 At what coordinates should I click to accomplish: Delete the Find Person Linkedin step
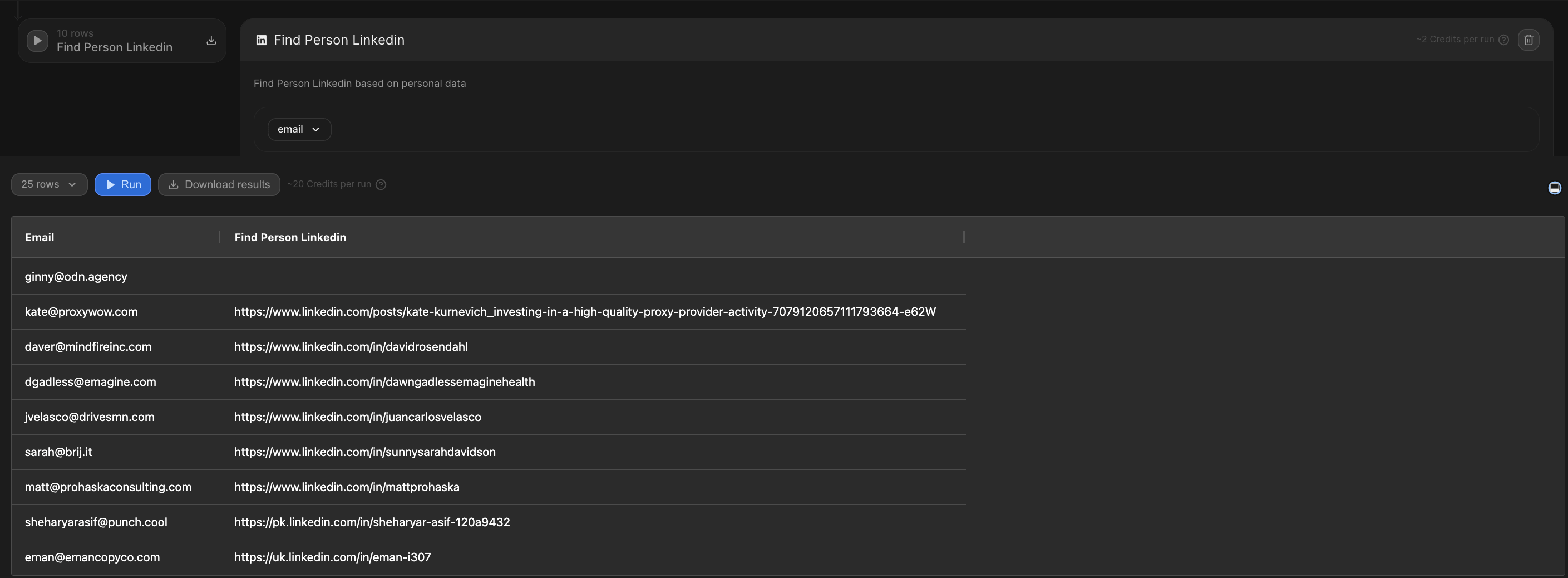(x=1528, y=40)
